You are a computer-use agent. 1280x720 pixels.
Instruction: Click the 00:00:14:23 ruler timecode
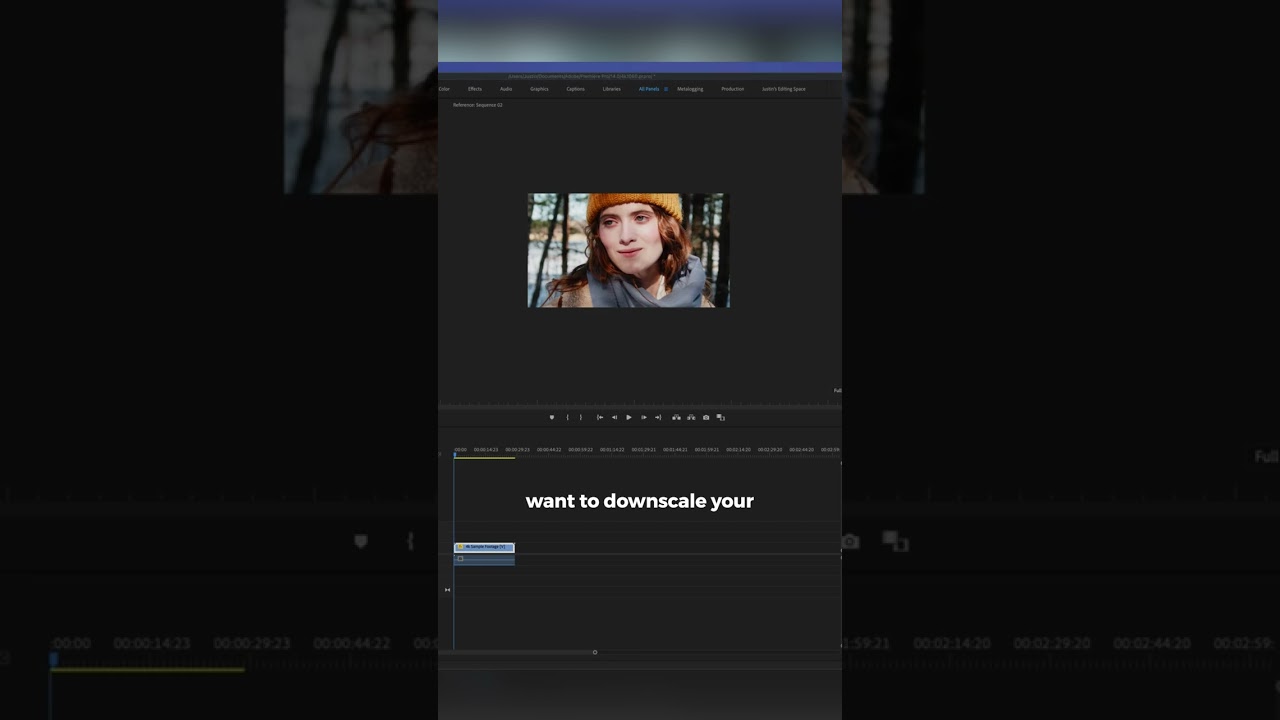pos(486,450)
